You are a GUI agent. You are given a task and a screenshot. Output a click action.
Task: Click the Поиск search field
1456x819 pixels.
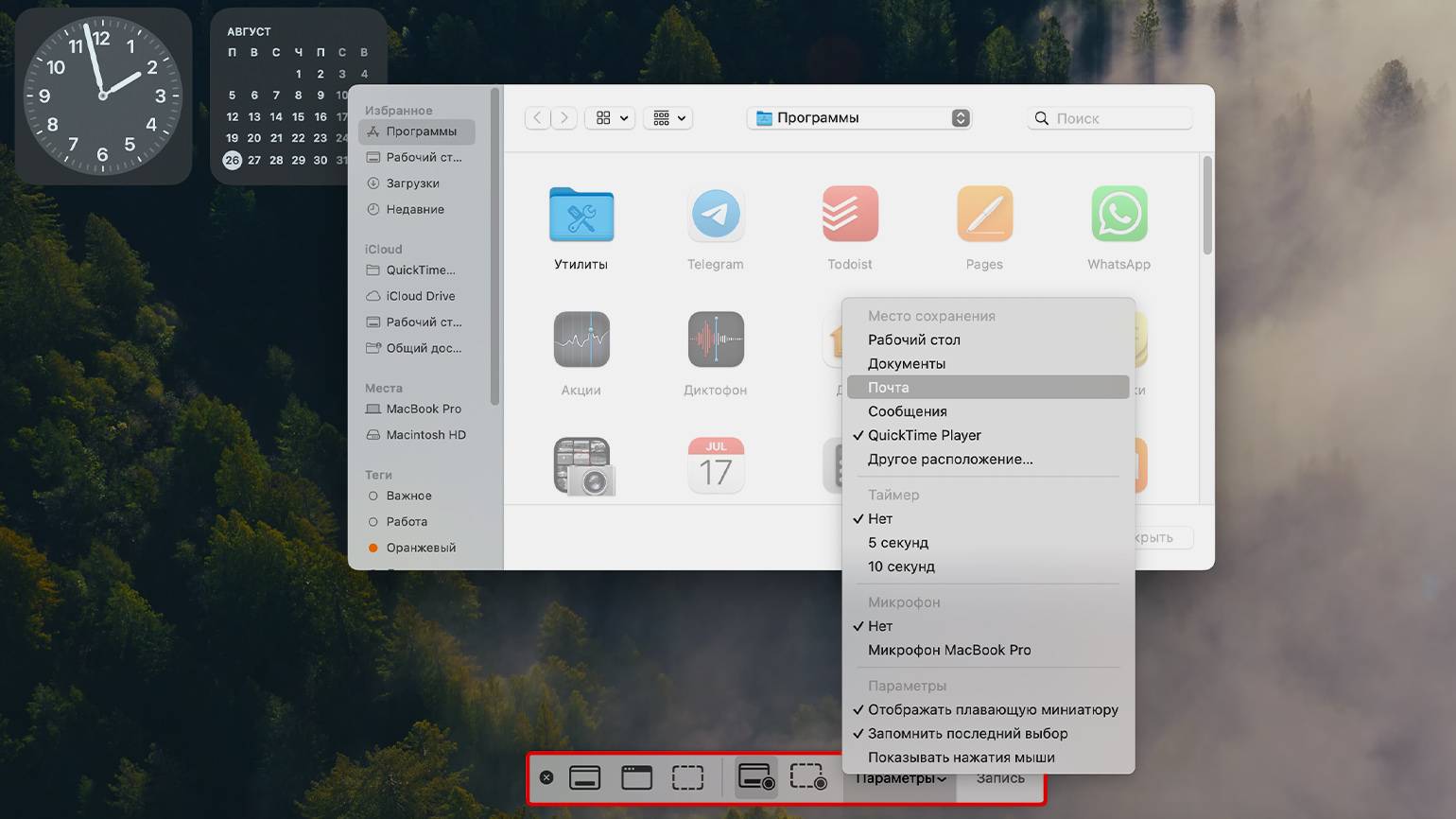click(1110, 118)
